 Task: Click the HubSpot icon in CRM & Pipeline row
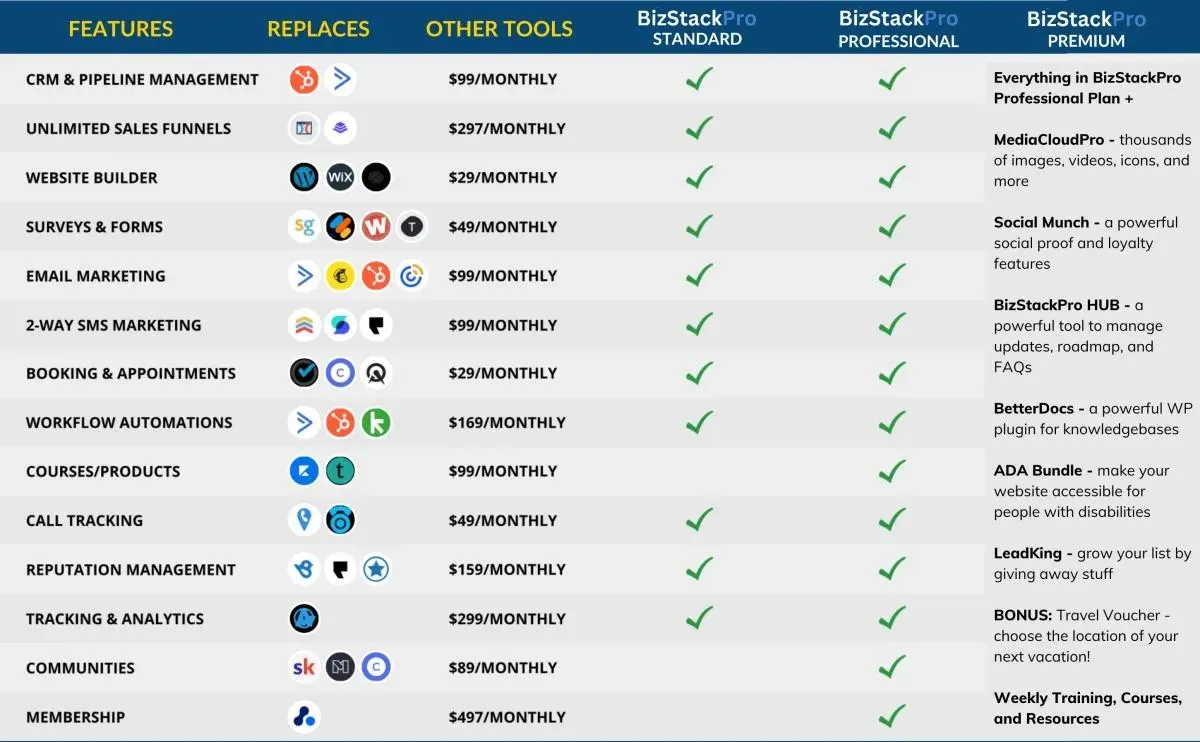click(304, 79)
